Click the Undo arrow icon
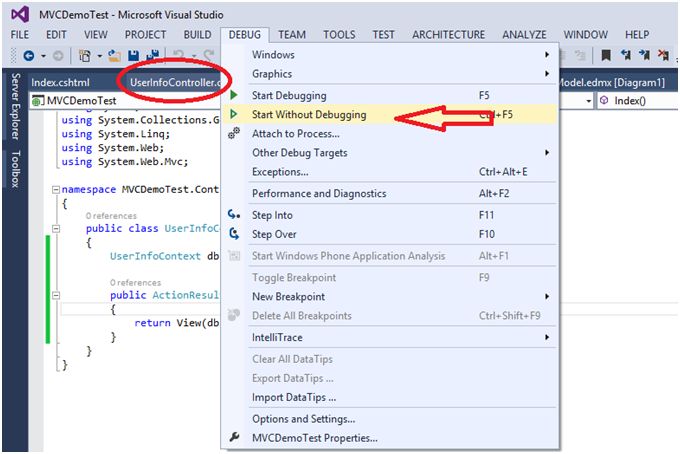The width and height of the screenshot is (680, 454). click(178, 55)
